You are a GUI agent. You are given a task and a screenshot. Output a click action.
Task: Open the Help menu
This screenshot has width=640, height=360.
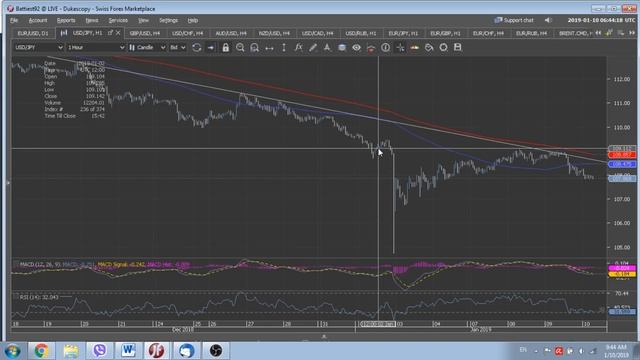coord(193,20)
